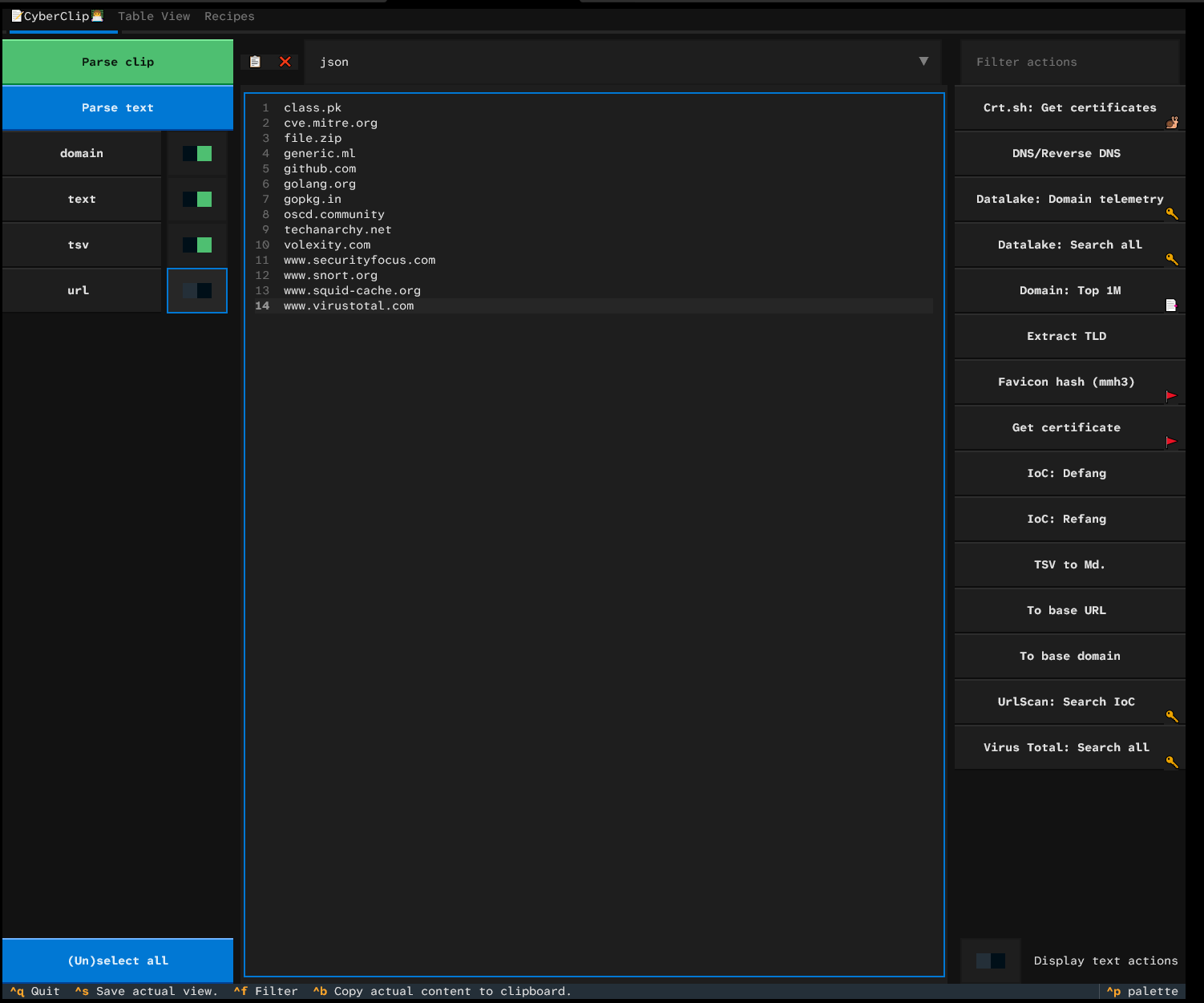Toggle the domain type switch off
Screen dimensions: 1204x1003
coord(197,154)
